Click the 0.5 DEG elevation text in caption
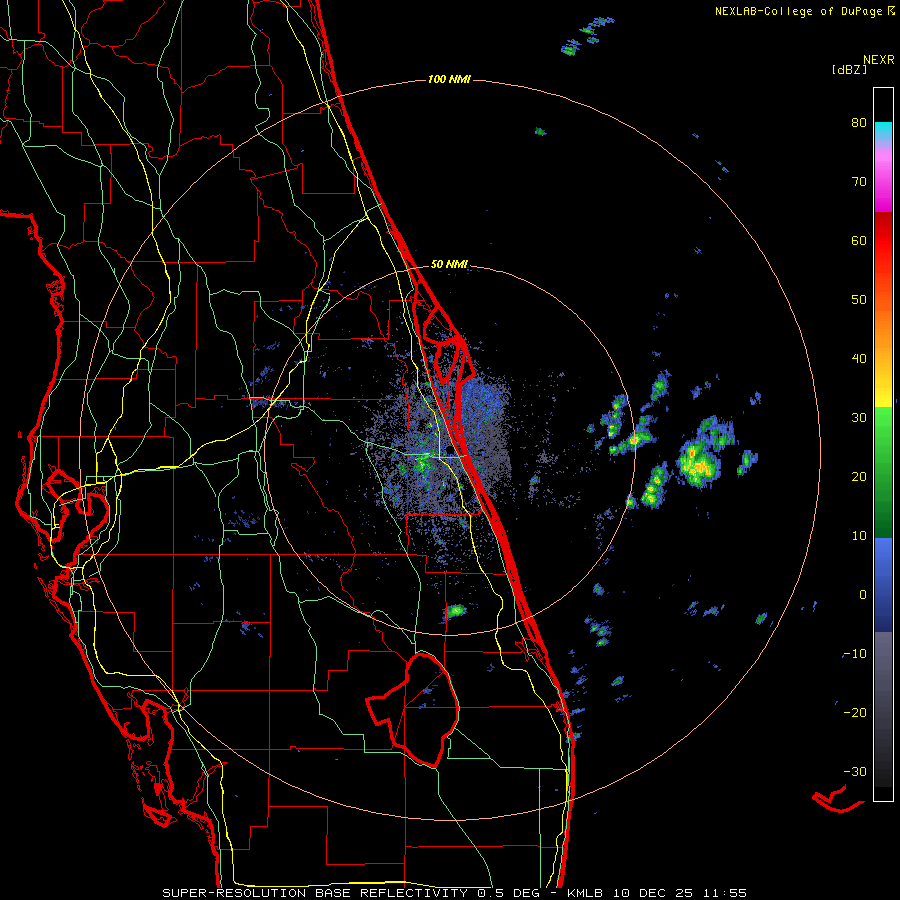900x900 pixels. 509,893
